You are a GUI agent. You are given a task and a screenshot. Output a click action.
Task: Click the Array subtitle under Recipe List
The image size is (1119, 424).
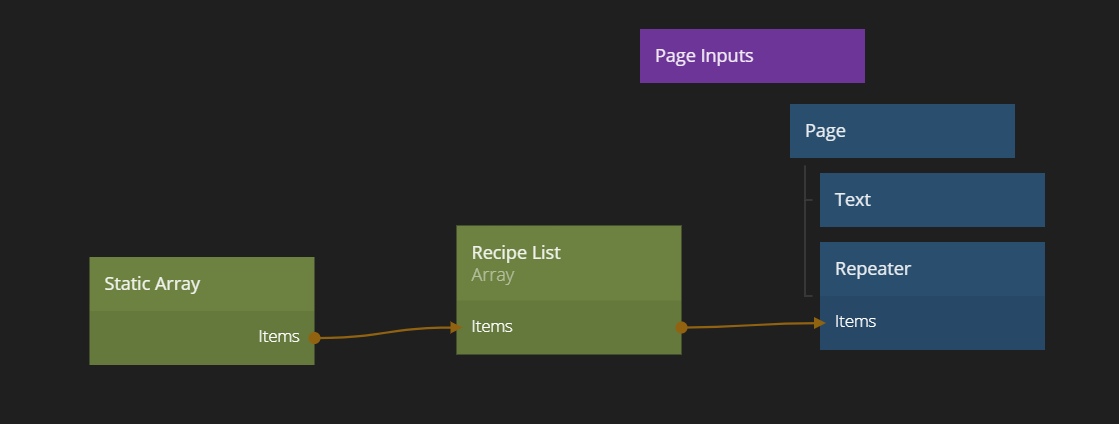(x=493, y=275)
